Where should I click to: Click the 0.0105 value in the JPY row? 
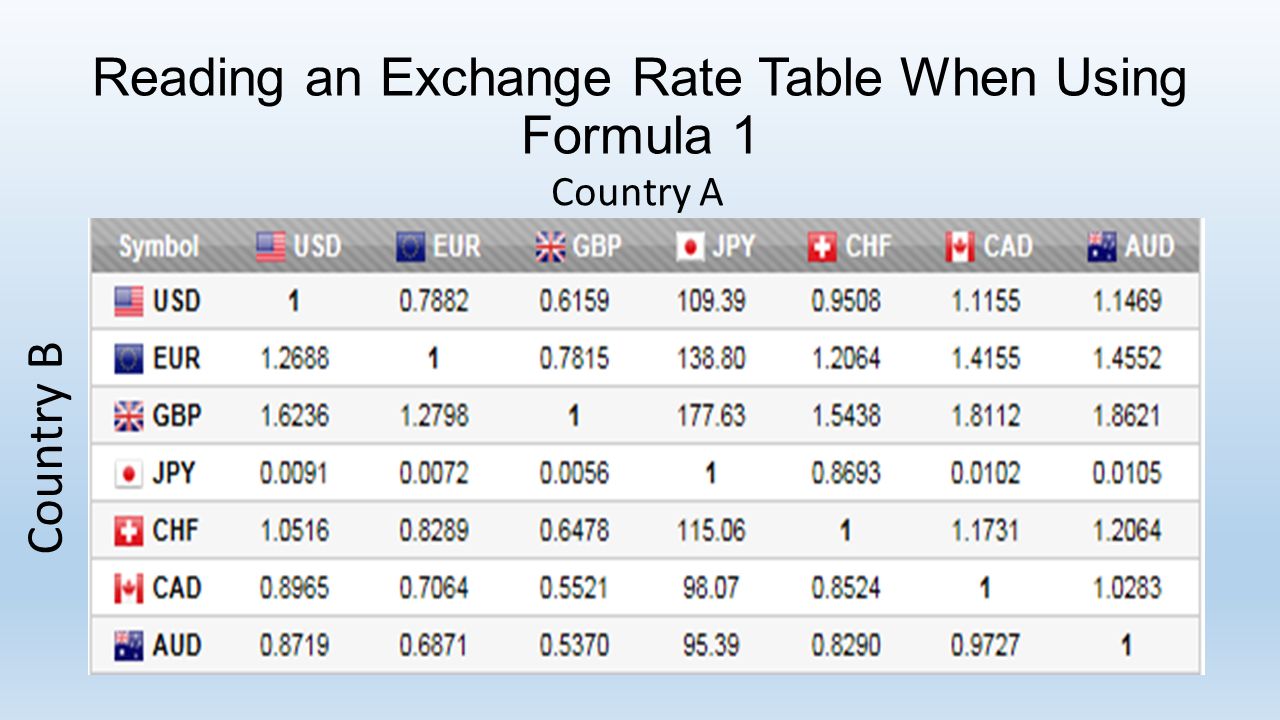point(1126,473)
